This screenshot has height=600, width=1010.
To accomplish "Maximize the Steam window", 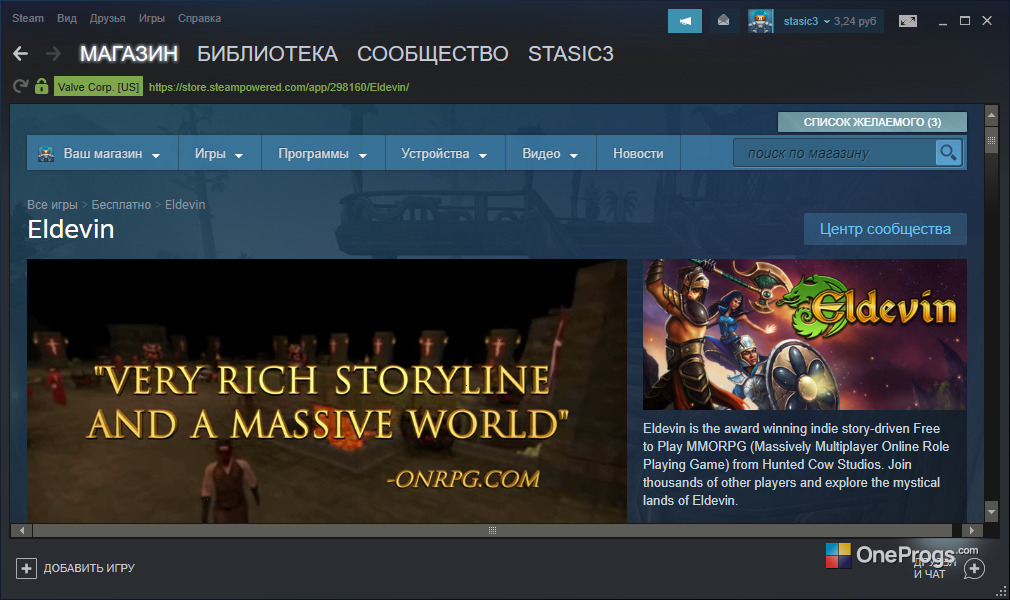I will click(x=965, y=21).
